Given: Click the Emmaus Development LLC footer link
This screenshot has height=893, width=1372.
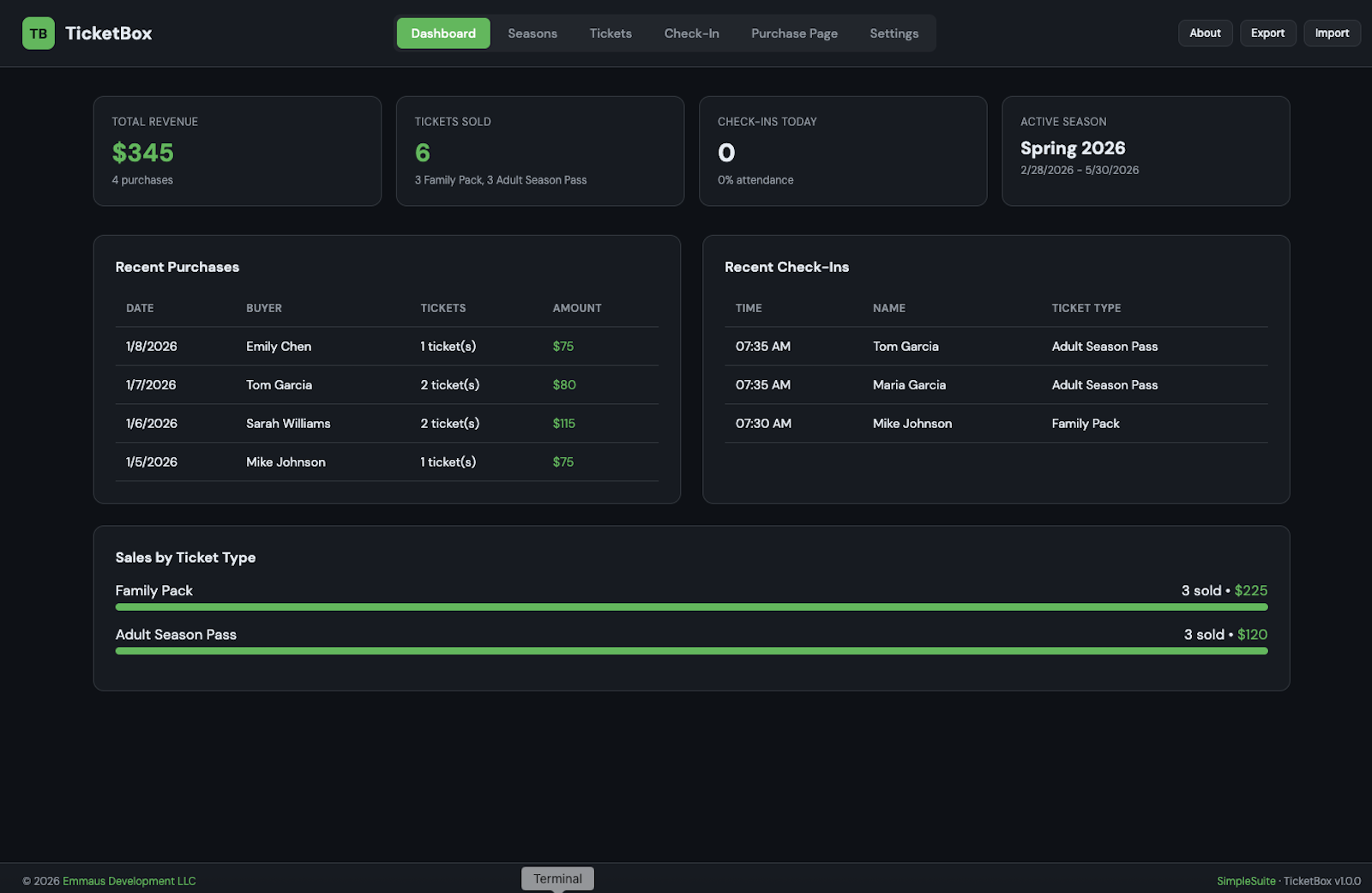Looking at the screenshot, I should coord(129,880).
